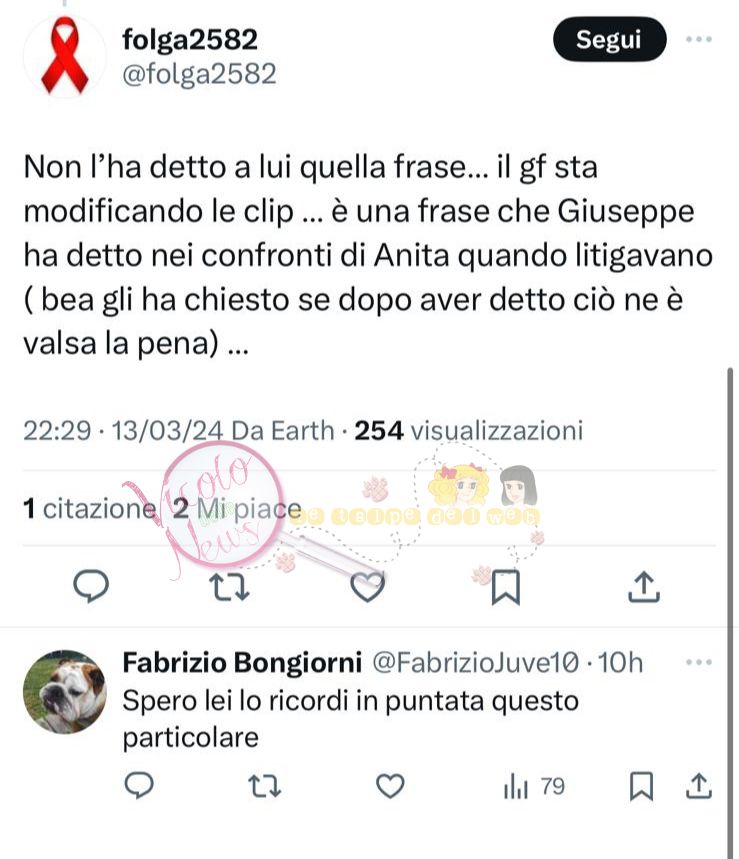Bookmark Fabrizio Bongiorni's reply
The height and width of the screenshot is (859, 739).
[641, 786]
